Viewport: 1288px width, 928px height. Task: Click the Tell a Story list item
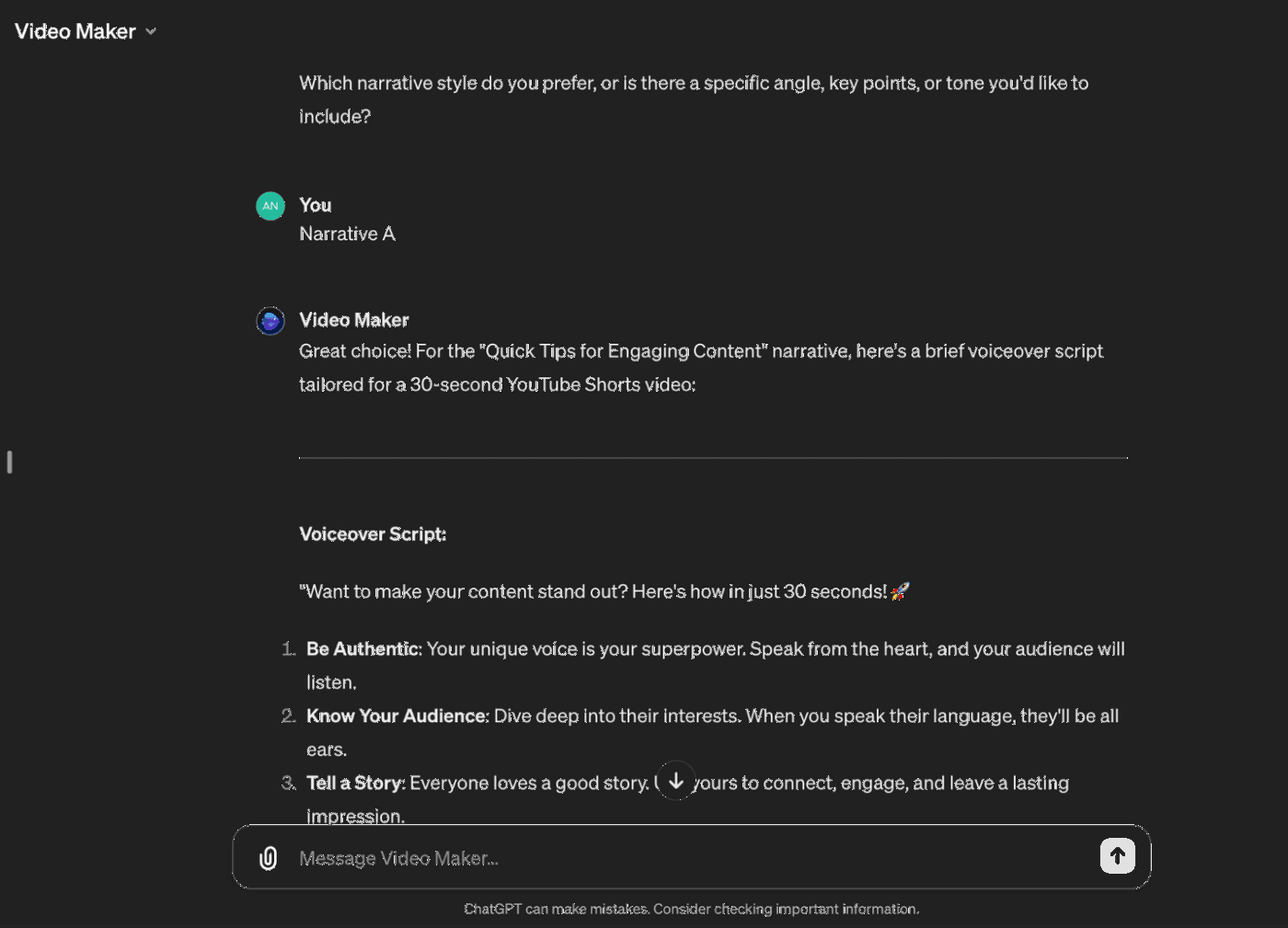click(355, 783)
